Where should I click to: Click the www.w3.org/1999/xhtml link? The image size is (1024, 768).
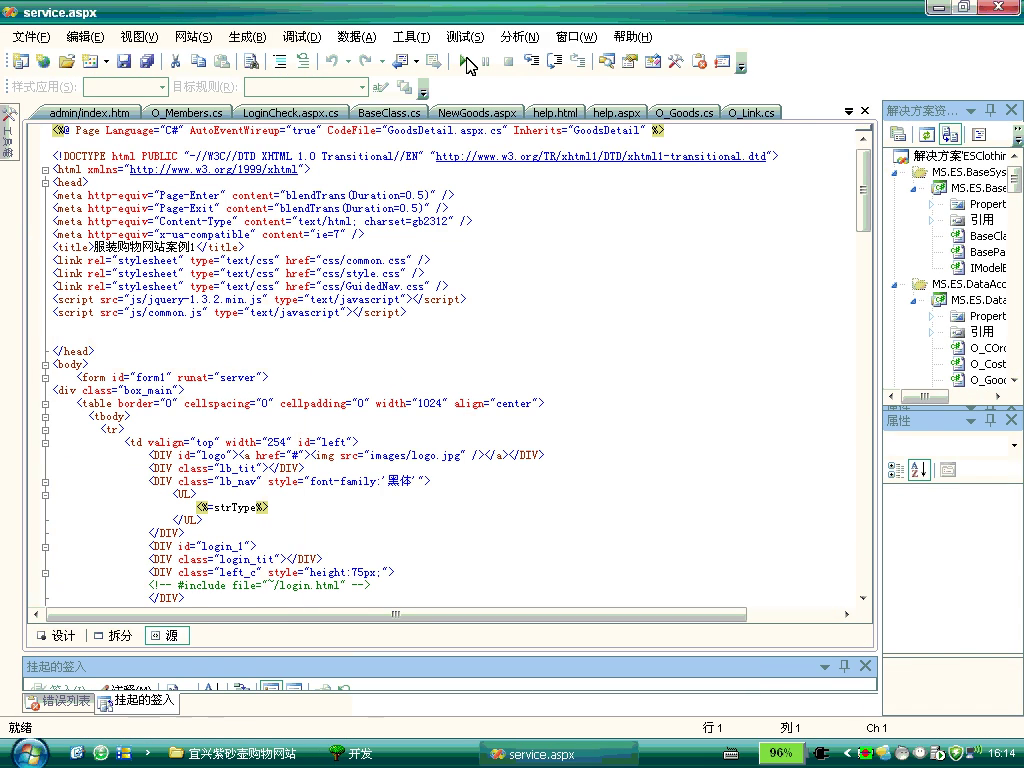coord(214,170)
